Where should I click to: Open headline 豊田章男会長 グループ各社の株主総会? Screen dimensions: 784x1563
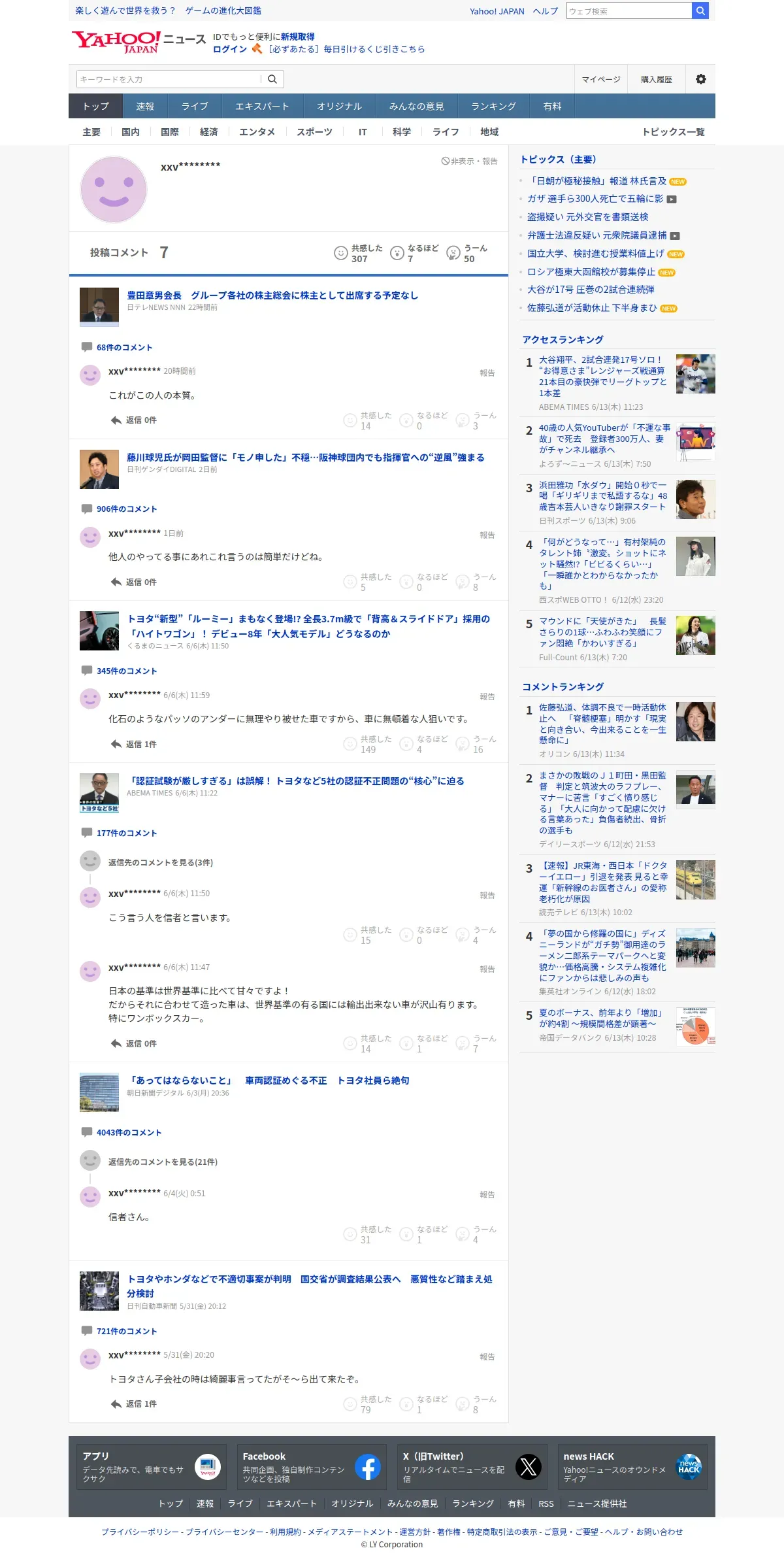tap(272, 295)
